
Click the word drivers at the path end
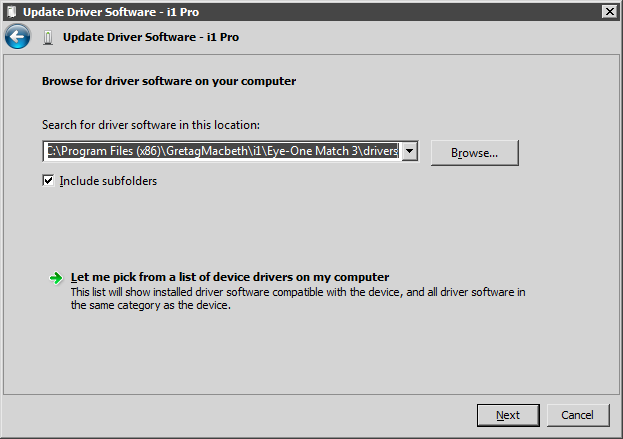(x=380, y=151)
